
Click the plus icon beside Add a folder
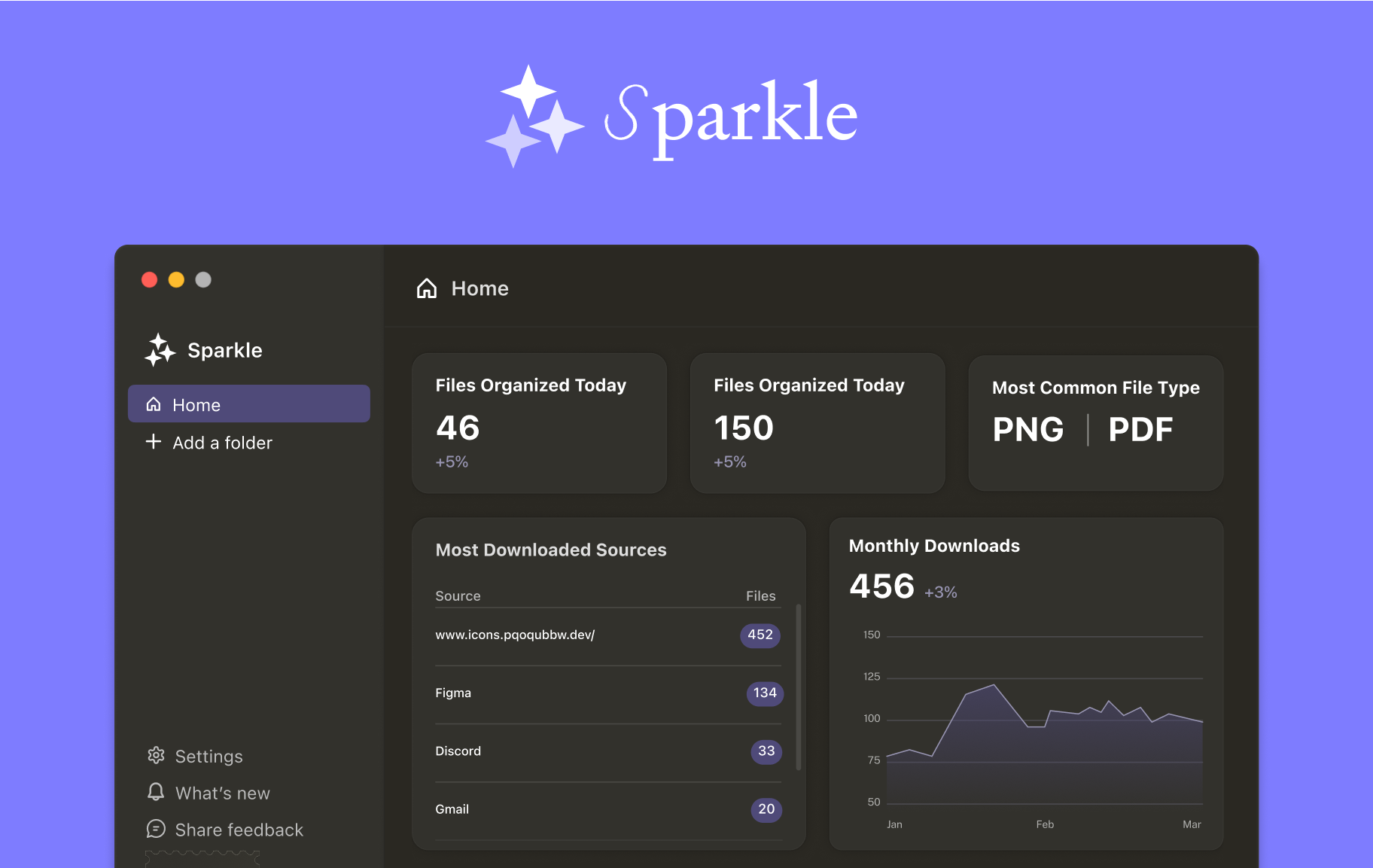pos(154,442)
